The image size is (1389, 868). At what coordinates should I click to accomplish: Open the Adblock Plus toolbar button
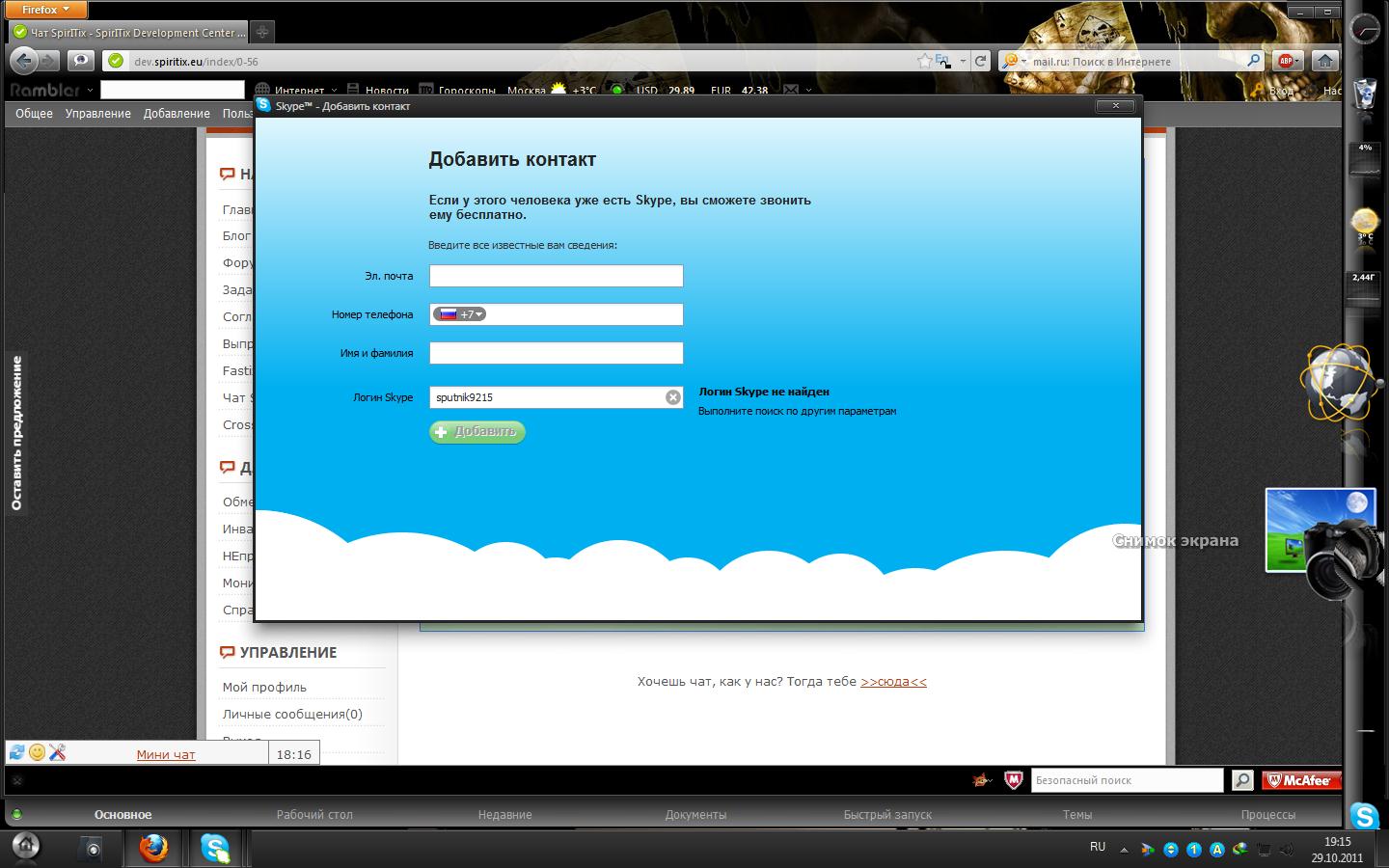pos(1285,61)
